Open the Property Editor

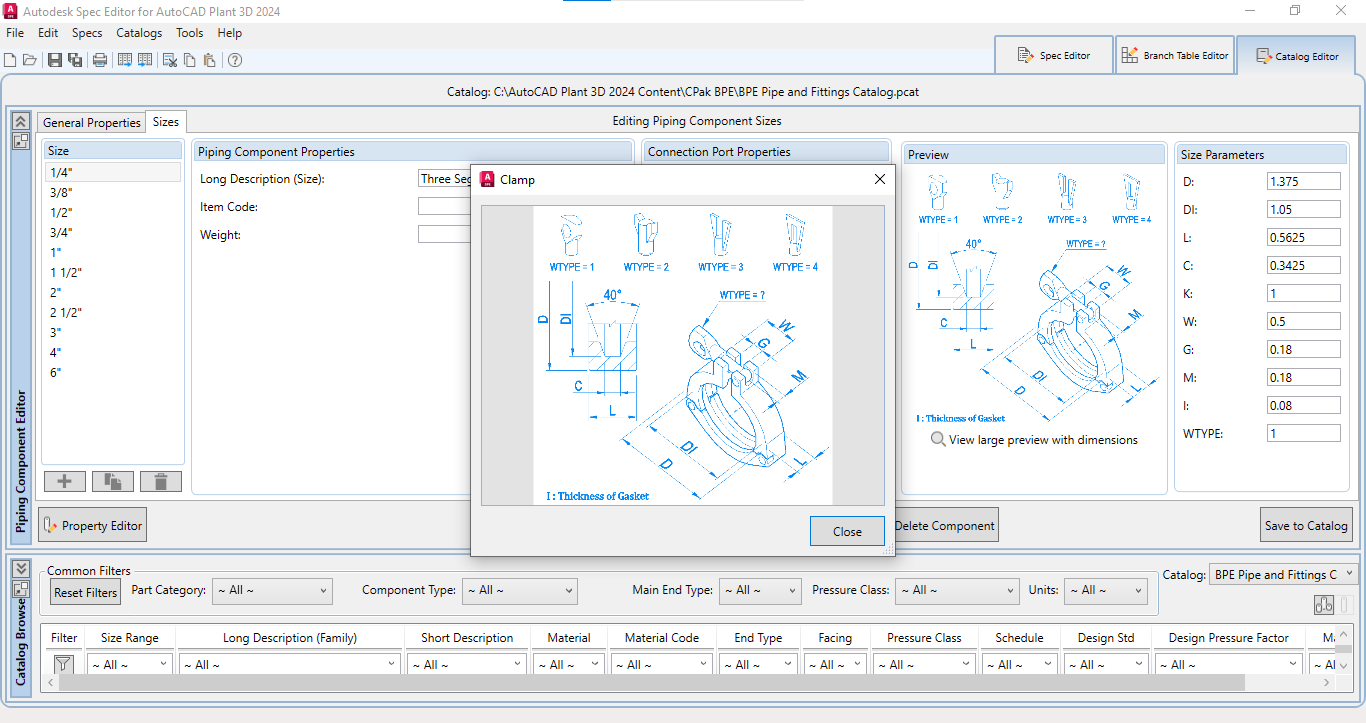93,525
